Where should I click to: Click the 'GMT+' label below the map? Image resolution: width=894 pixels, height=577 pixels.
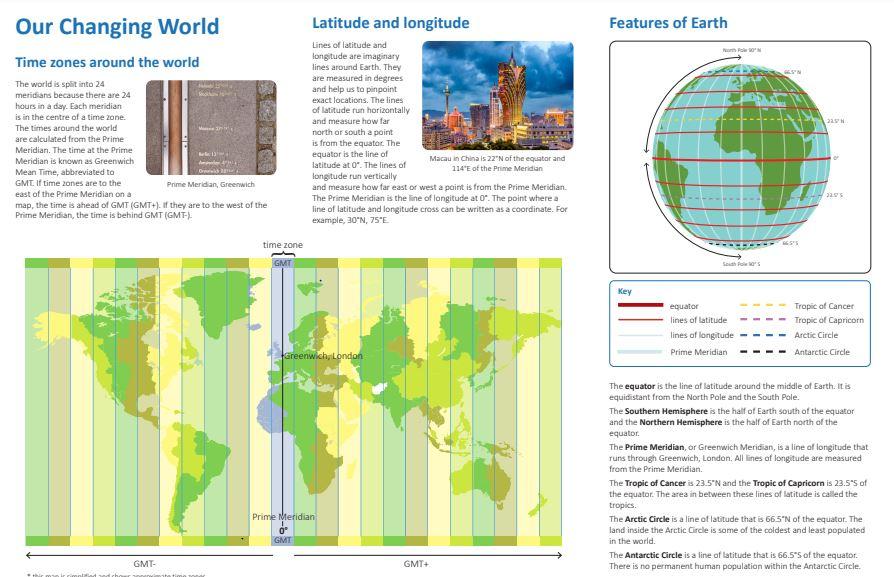point(416,564)
